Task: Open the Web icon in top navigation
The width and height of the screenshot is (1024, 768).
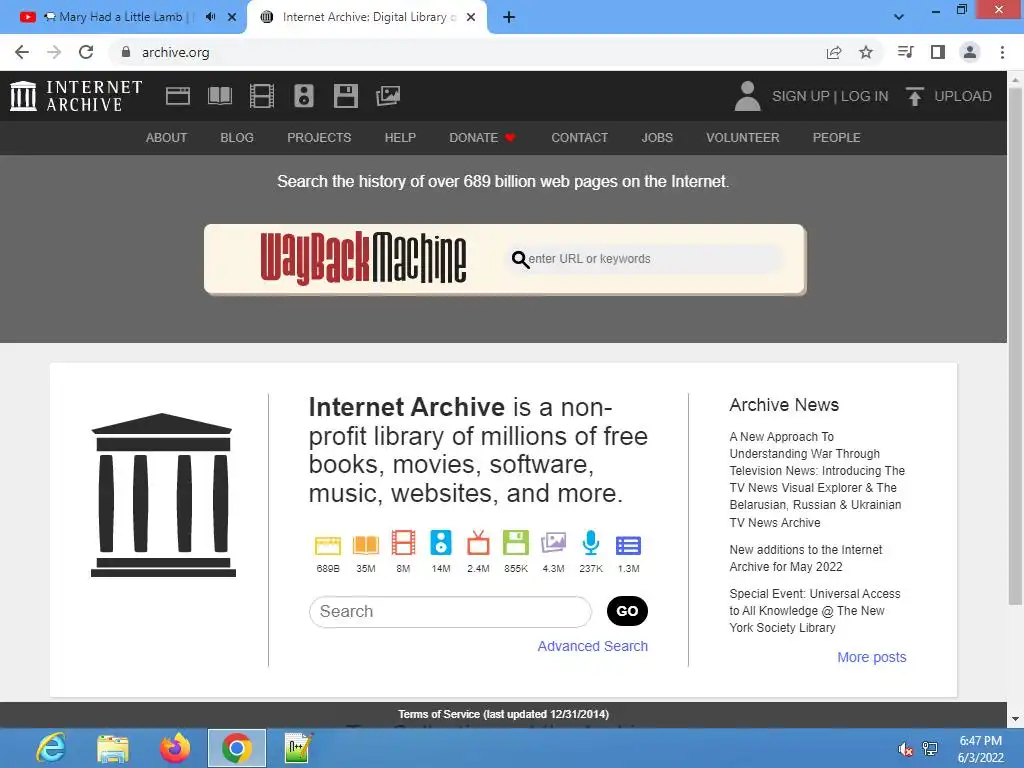Action: pos(178,96)
